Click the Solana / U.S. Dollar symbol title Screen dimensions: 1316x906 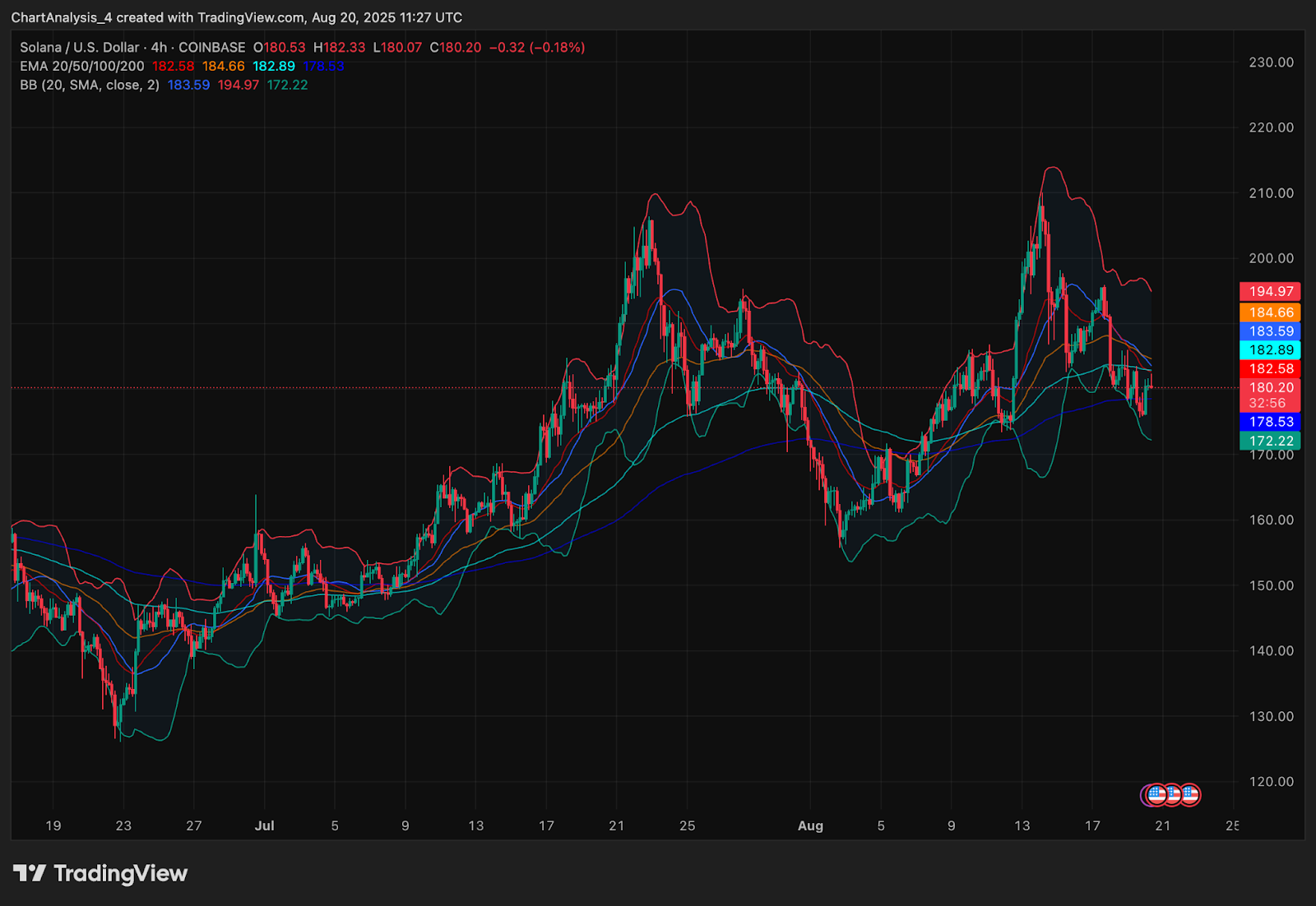click(80, 48)
